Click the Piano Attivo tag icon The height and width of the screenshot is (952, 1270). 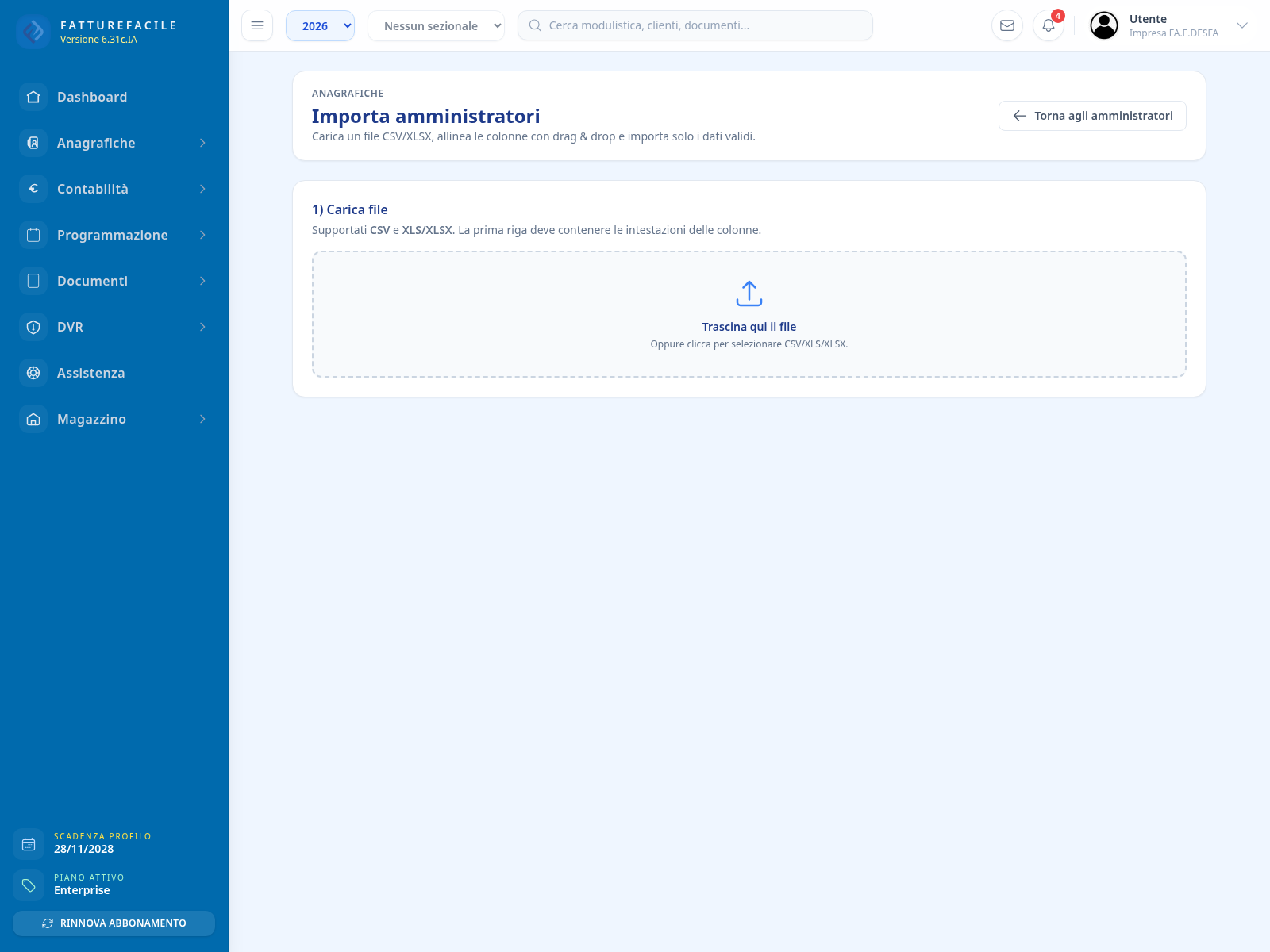[29, 885]
